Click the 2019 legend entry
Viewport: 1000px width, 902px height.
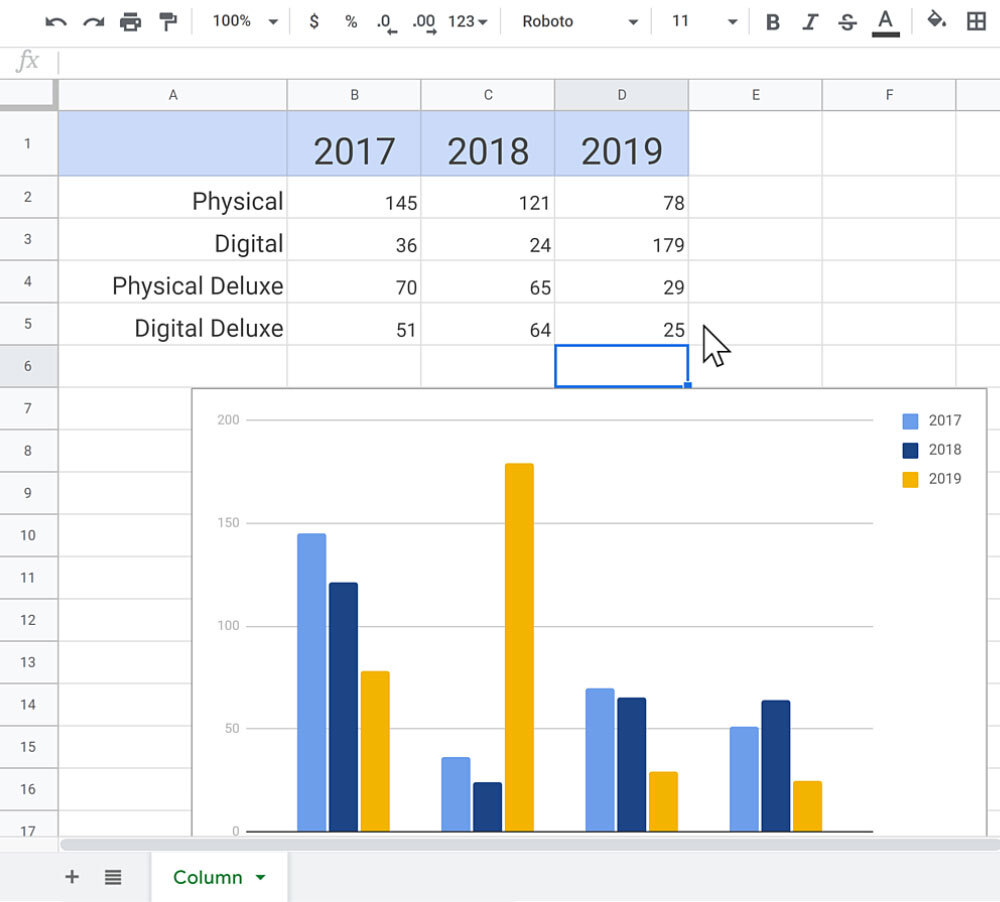[x=932, y=479]
